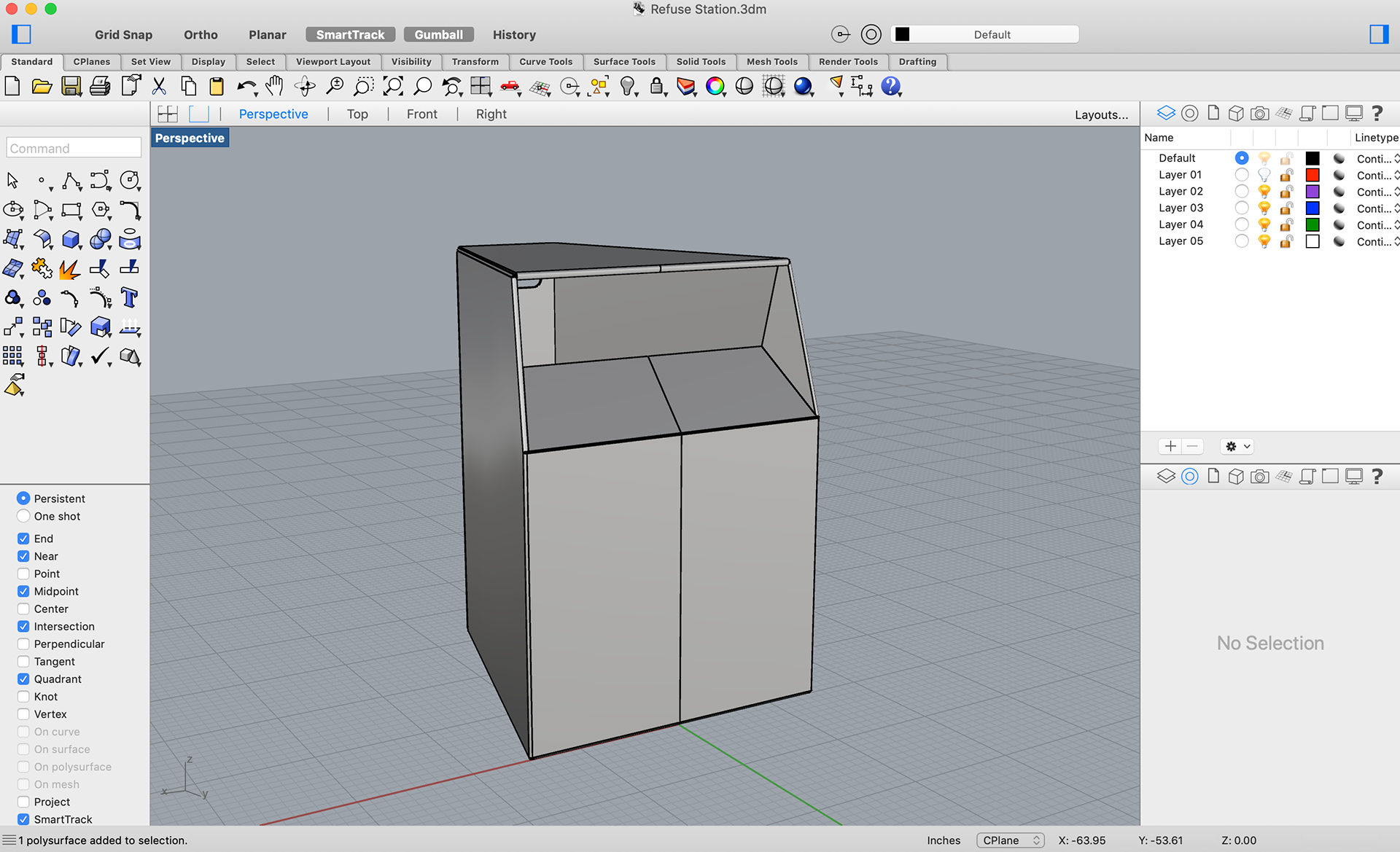Toggle visibility bulb for Layer 02
This screenshot has width=1400, height=852.
pyautogui.click(x=1264, y=192)
